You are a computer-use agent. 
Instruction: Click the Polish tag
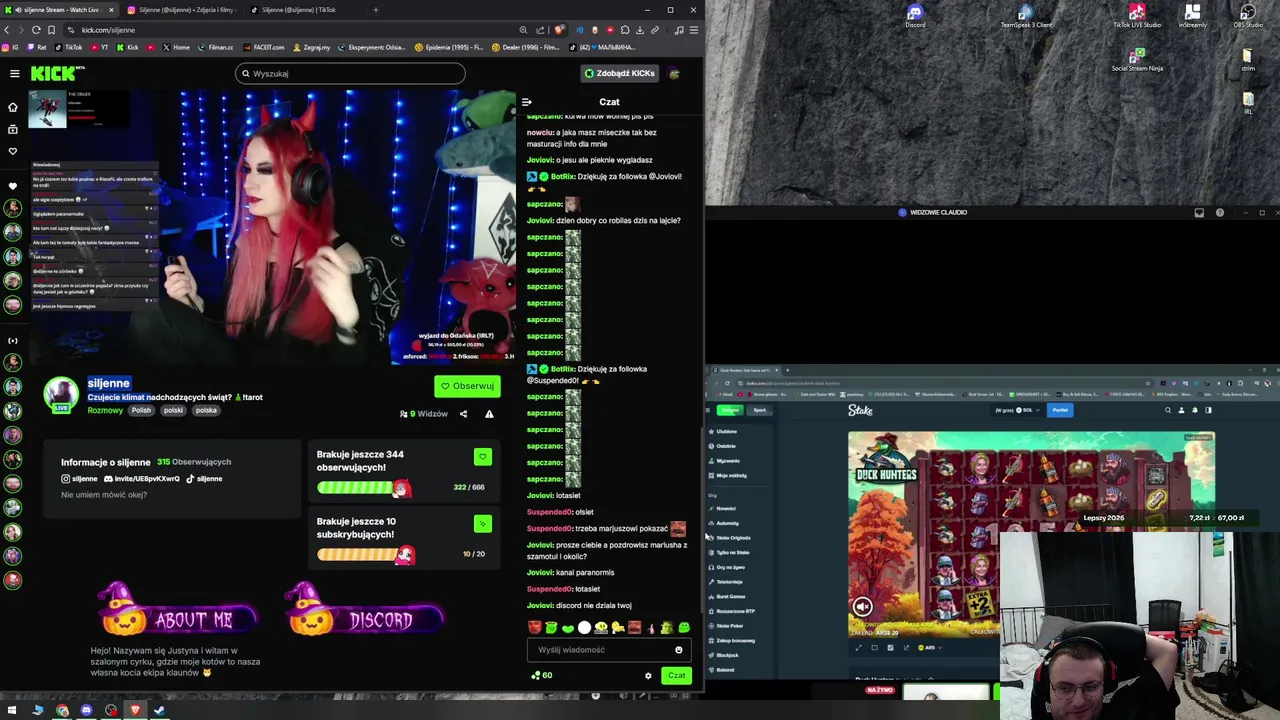[141, 410]
